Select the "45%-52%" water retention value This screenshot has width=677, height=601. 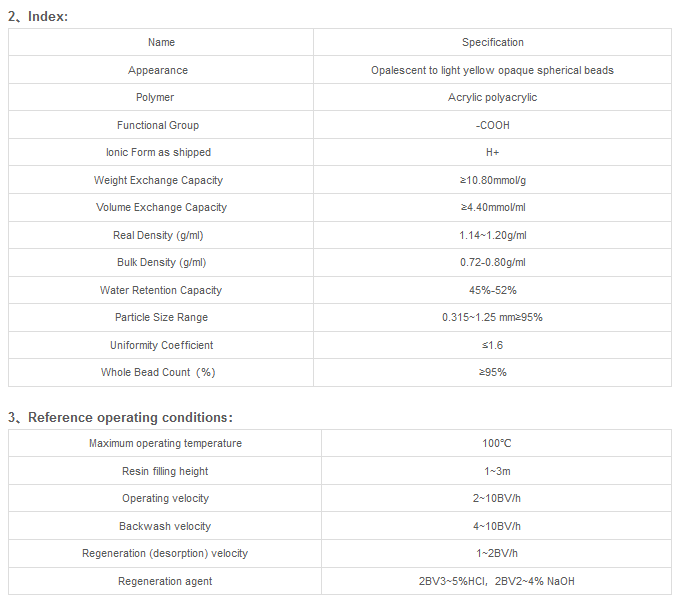(x=492, y=290)
